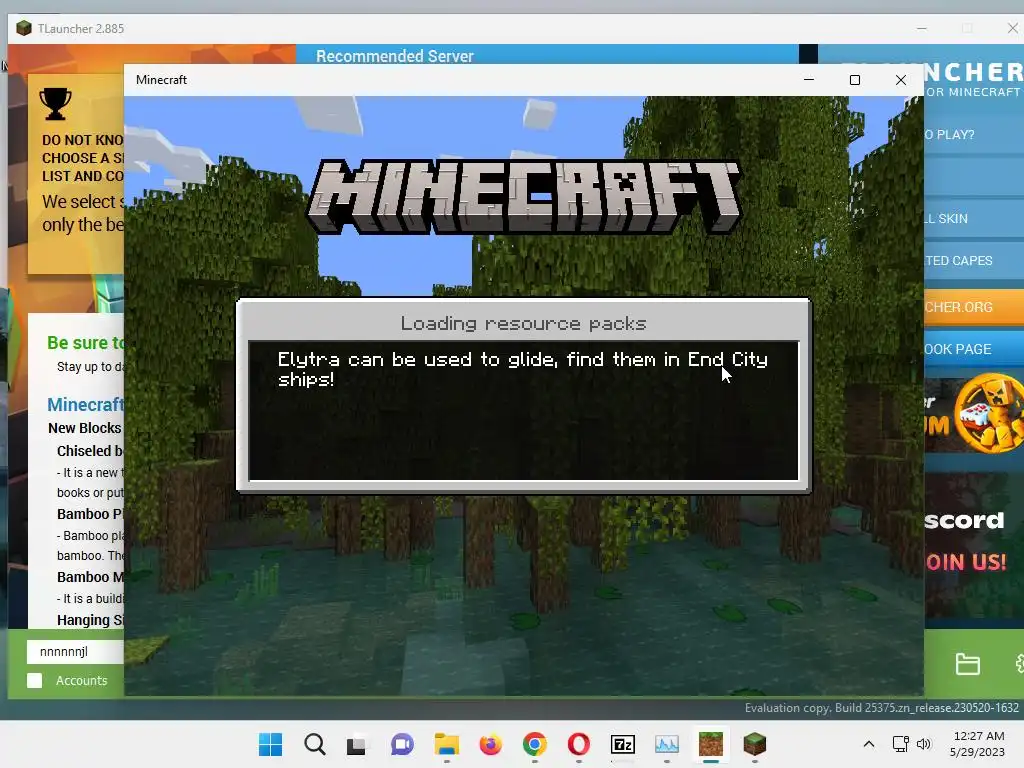Switch to the Minecraft grass block taskbar icon

coord(711,744)
